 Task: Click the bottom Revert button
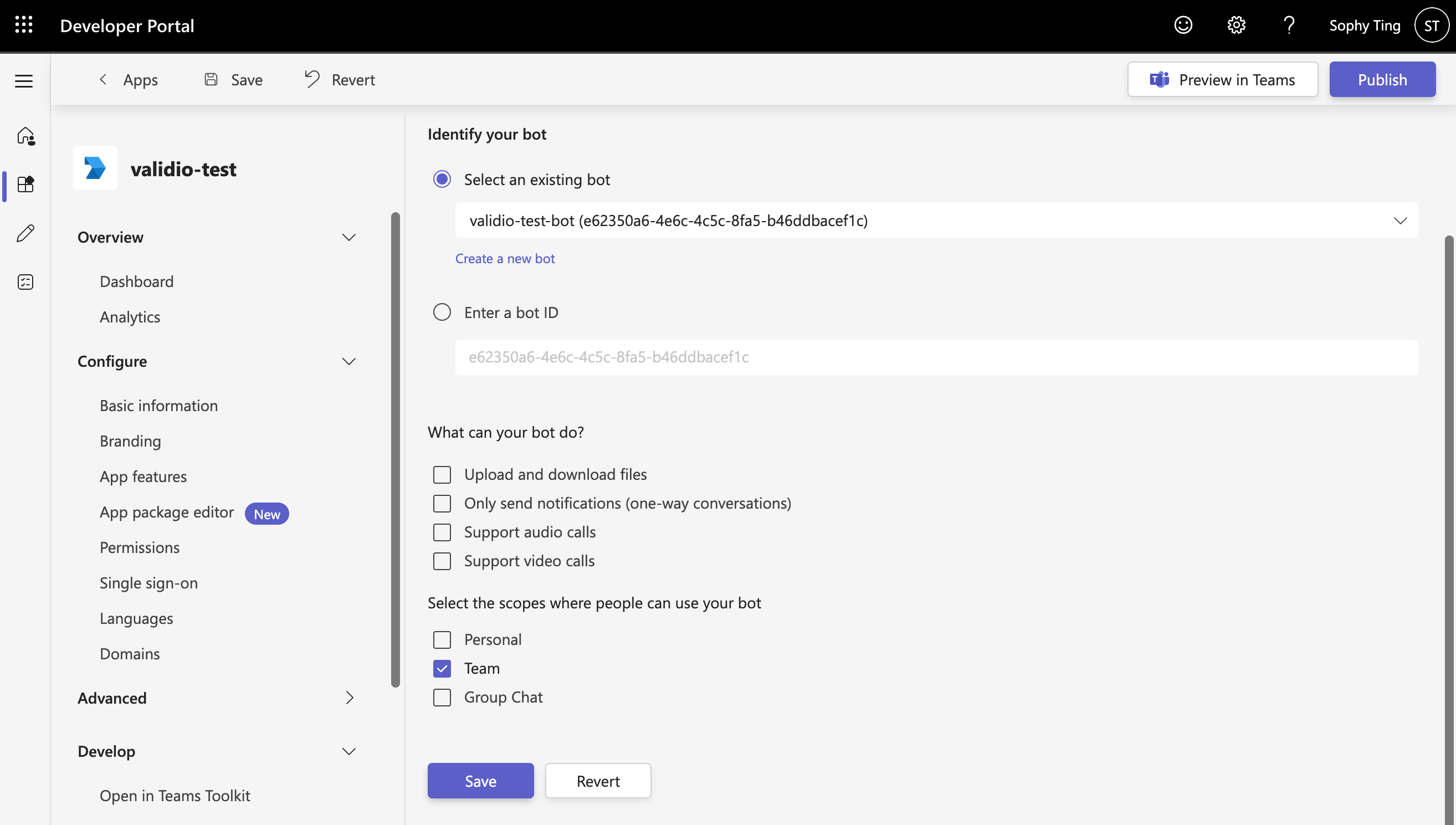tap(598, 781)
